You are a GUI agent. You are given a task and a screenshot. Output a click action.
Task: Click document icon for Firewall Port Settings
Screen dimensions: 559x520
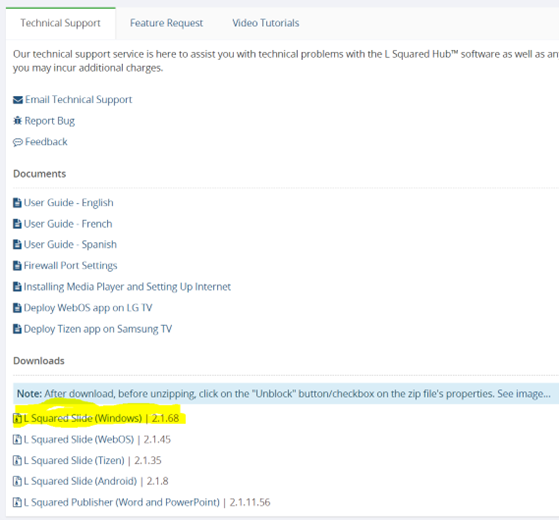point(17,266)
